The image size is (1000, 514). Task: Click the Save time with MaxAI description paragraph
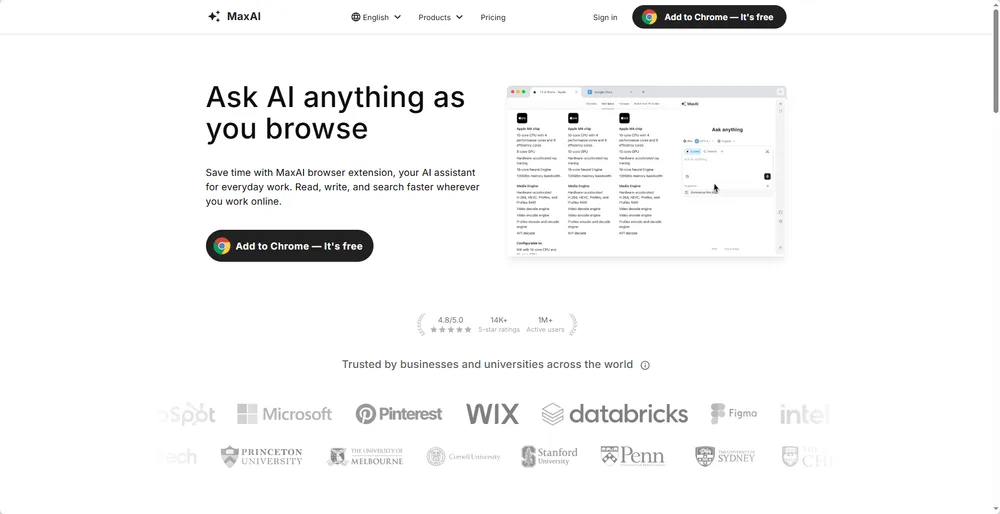tap(342, 187)
